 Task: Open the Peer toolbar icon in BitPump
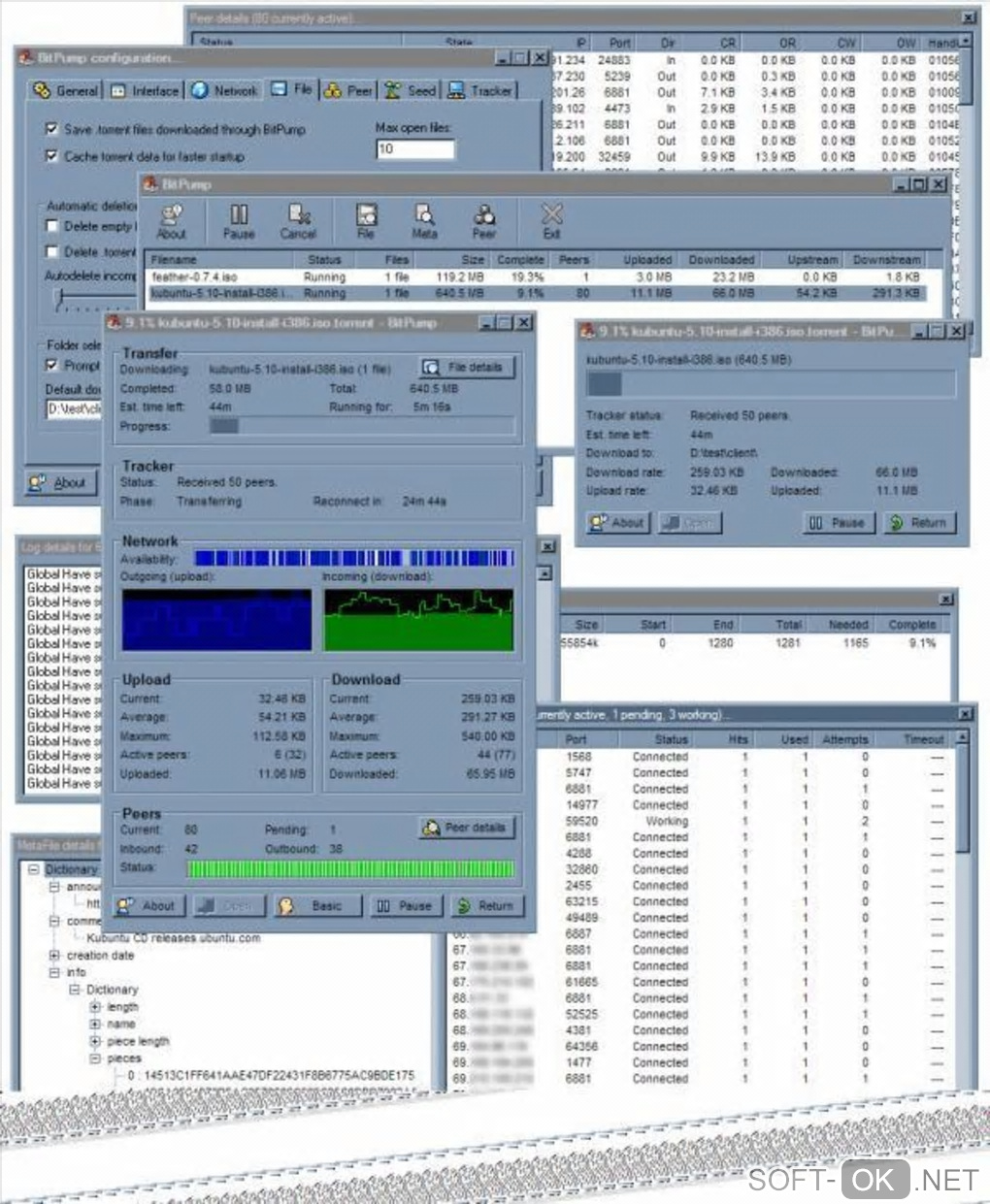coord(484,221)
